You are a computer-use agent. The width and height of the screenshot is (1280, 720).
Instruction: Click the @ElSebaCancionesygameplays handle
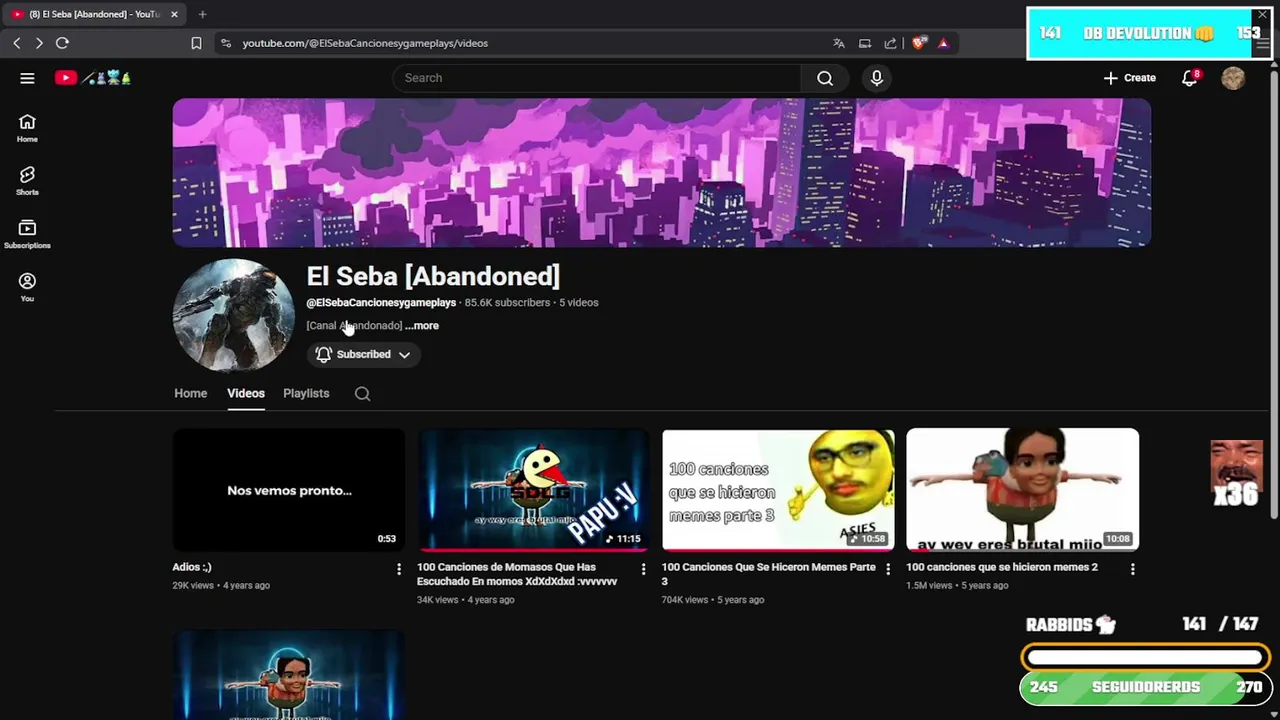(x=381, y=302)
